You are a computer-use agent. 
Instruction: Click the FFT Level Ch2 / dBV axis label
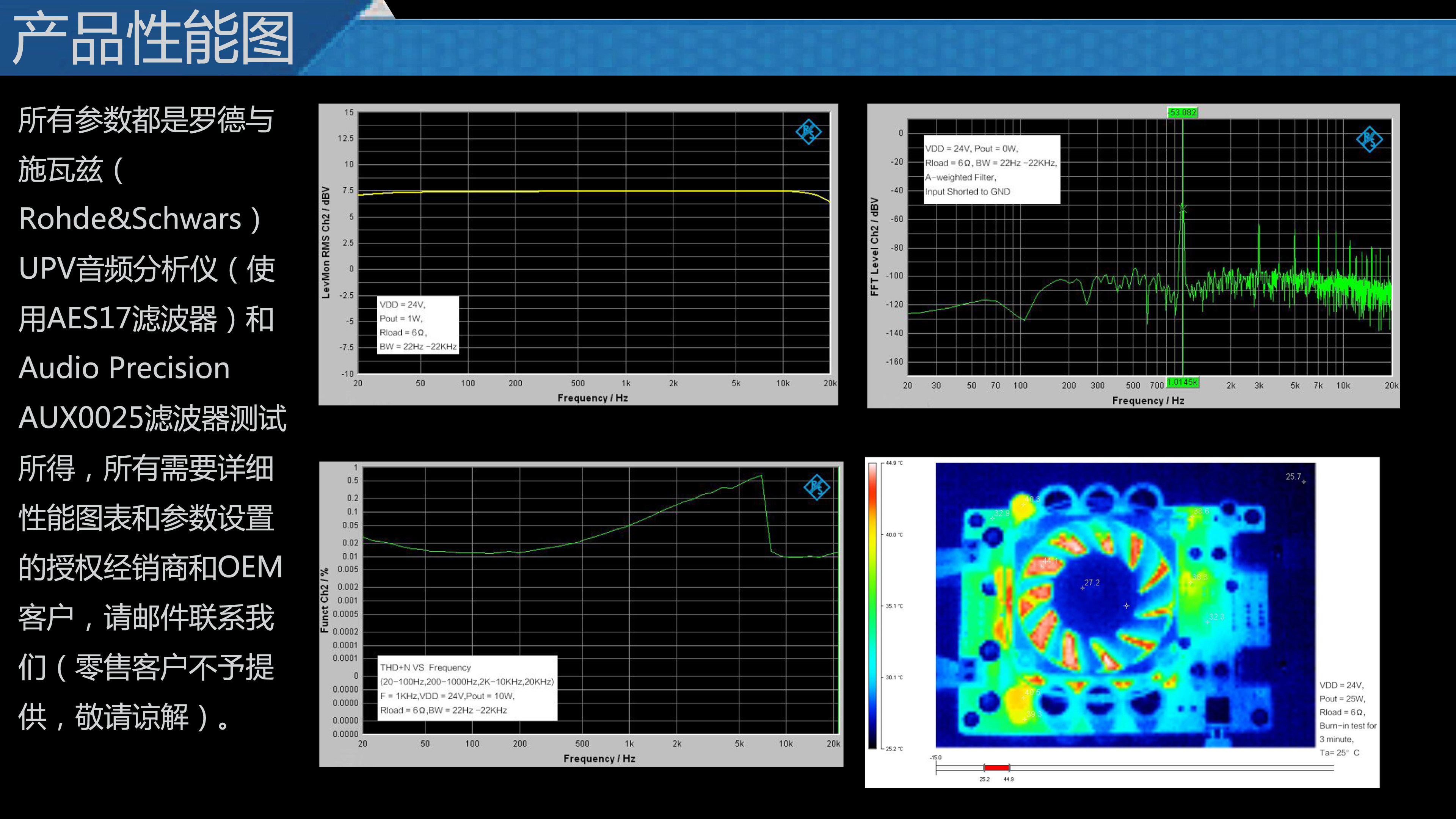874,246
